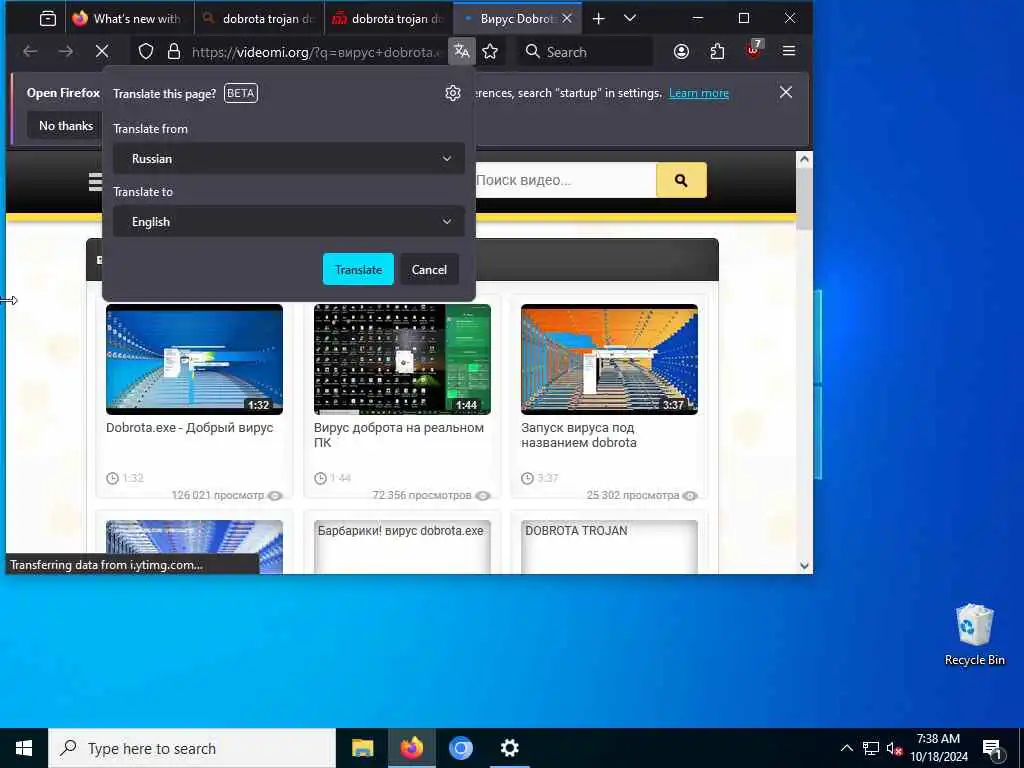List all tabs chevron
Image resolution: width=1024 pixels, height=768 pixels.
[630, 19]
